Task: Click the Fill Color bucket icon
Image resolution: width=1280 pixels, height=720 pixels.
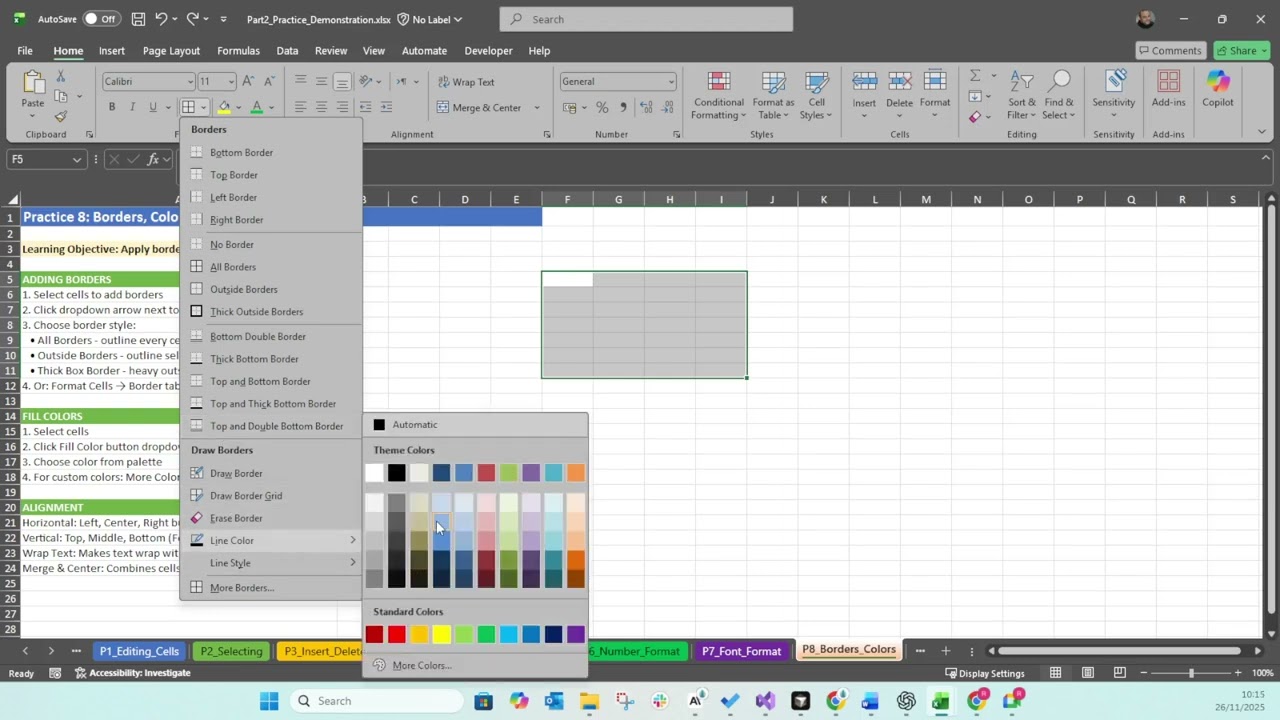Action: [224, 107]
